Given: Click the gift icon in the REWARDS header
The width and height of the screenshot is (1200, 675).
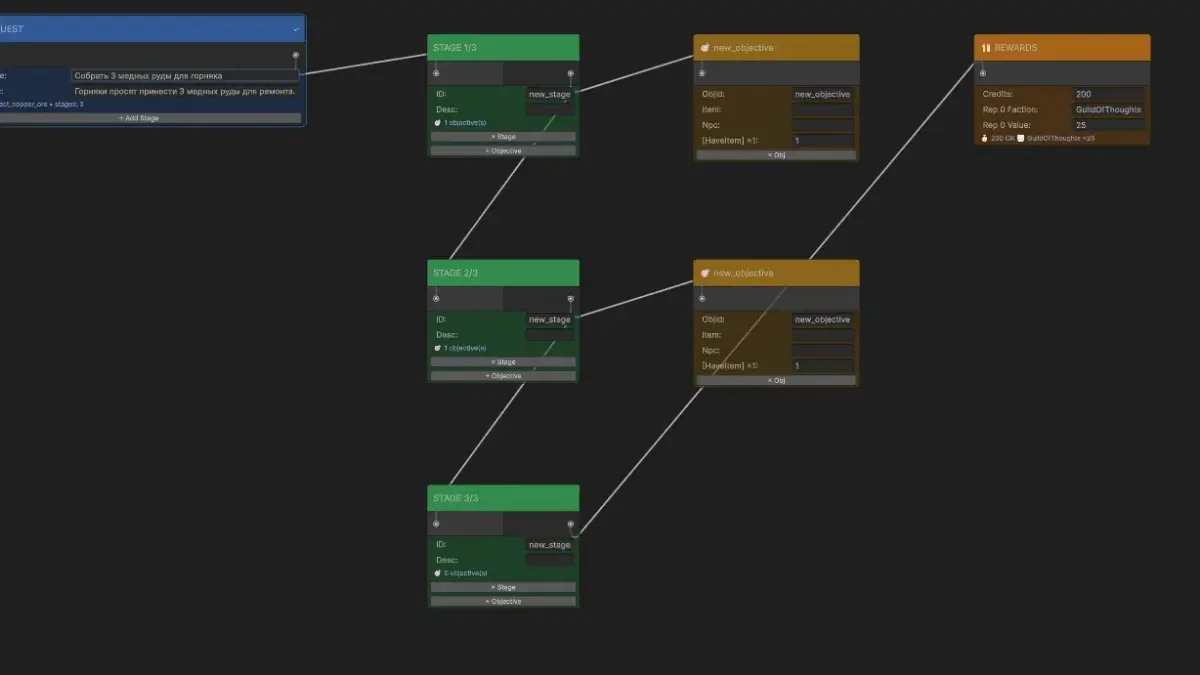Looking at the screenshot, I should point(985,48).
